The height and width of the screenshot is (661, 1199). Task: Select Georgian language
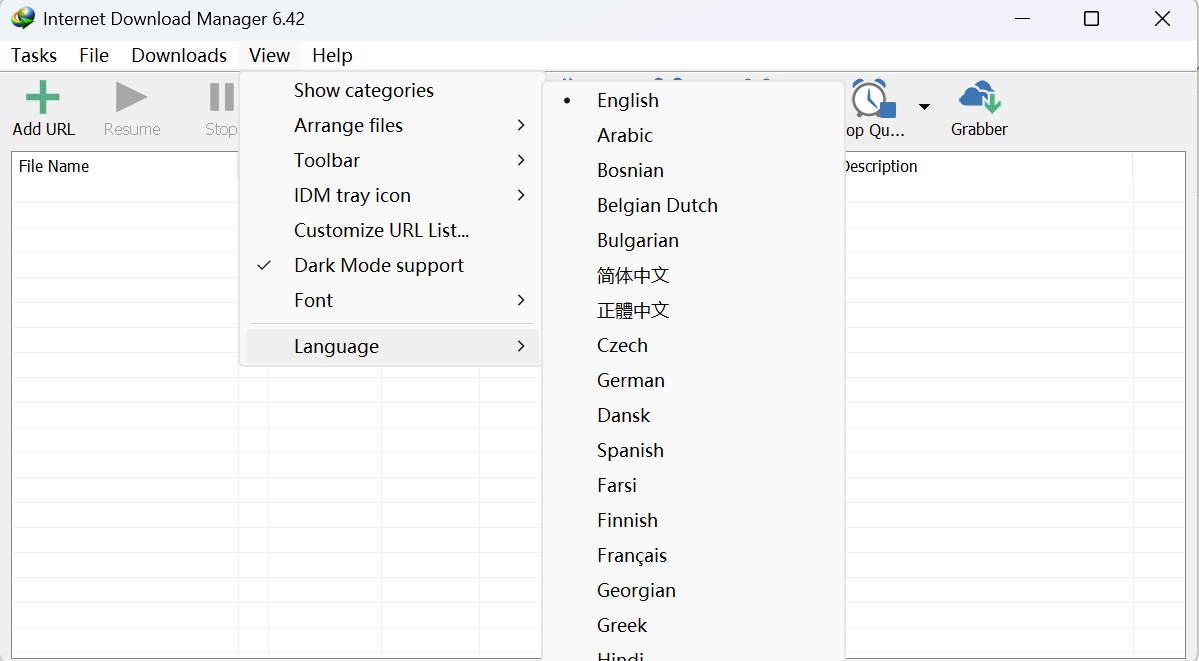[x=693, y=591]
